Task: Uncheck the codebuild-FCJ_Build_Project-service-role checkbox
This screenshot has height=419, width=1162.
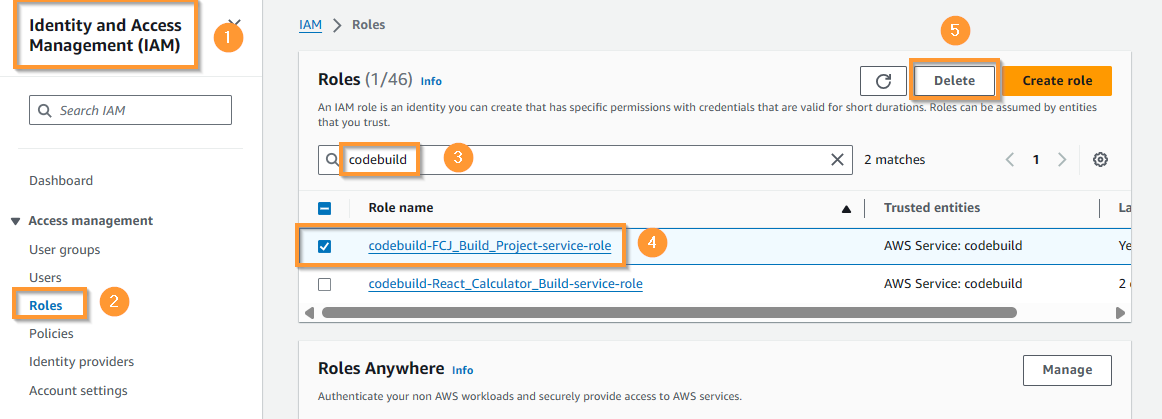Action: tap(325, 246)
